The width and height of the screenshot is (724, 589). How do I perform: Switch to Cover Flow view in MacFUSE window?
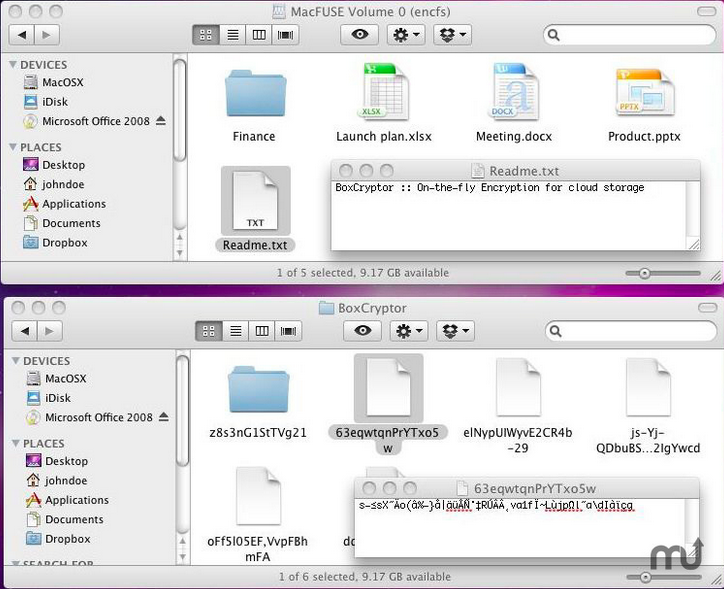click(x=286, y=35)
